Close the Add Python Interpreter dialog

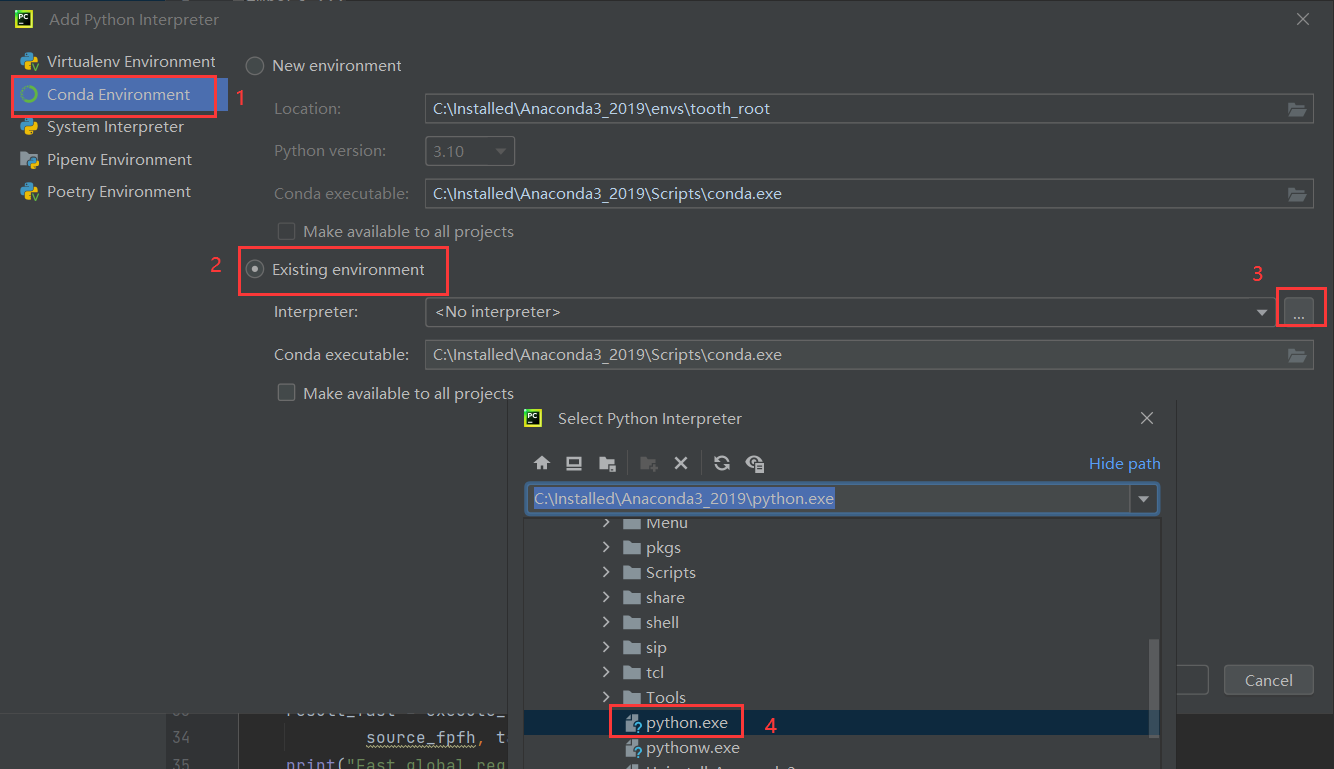[1303, 19]
